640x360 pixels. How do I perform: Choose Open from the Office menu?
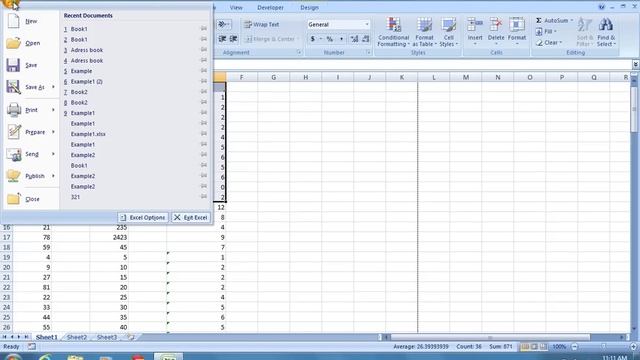[x=31, y=43]
